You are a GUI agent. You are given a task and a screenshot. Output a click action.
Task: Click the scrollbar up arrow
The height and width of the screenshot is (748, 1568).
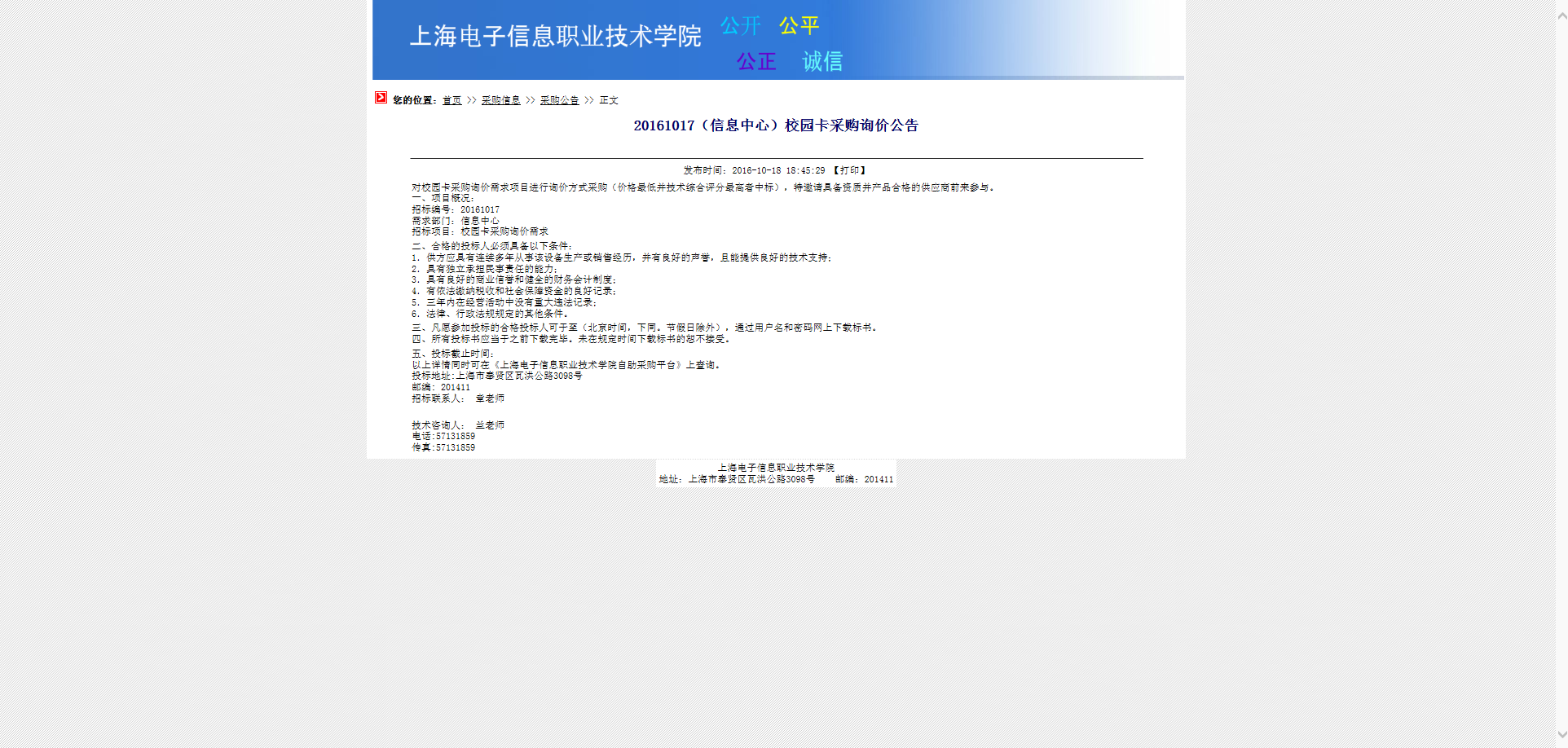pyautogui.click(x=1561, y=15)
